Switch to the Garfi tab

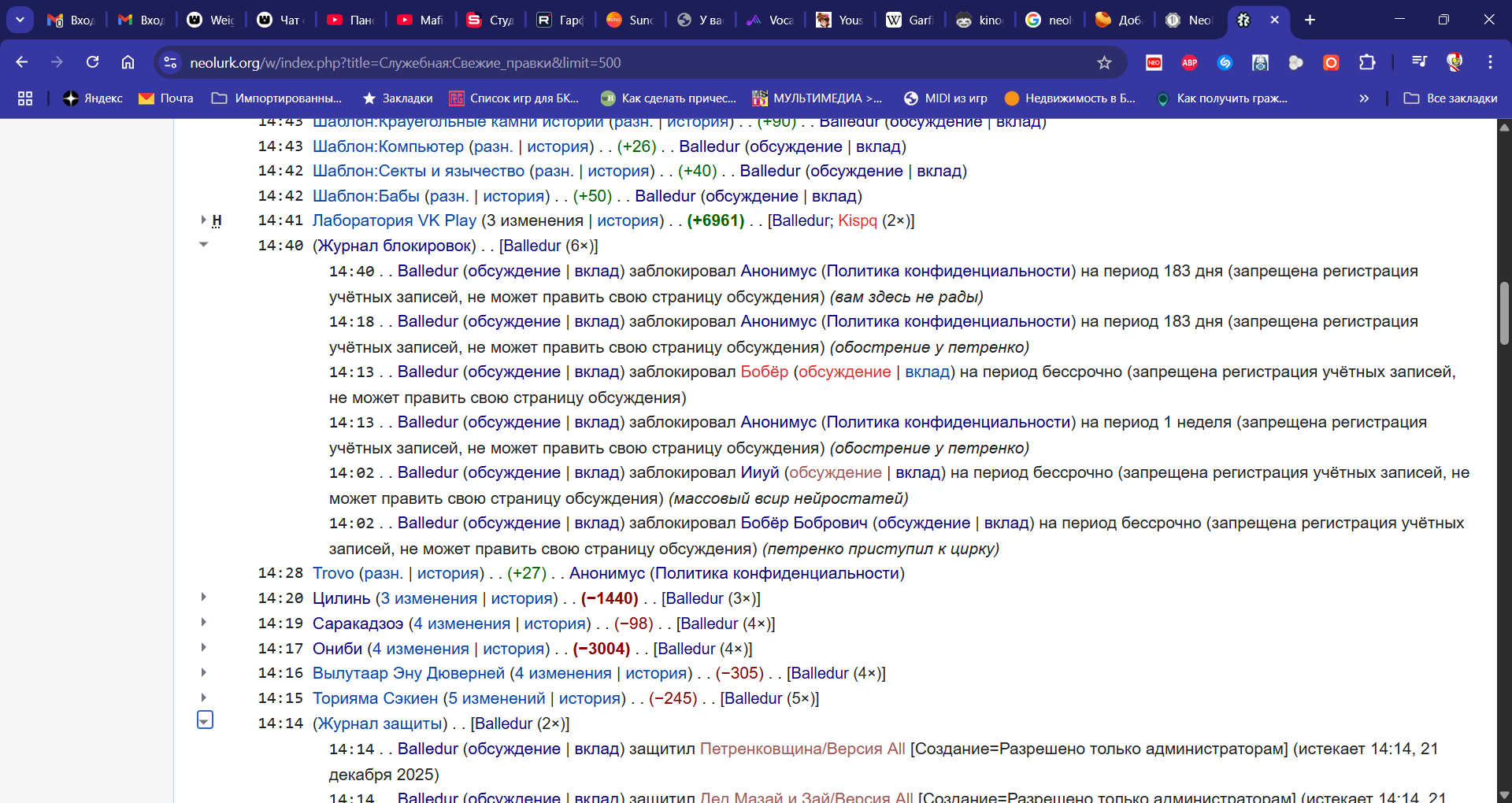coord(910,20)
